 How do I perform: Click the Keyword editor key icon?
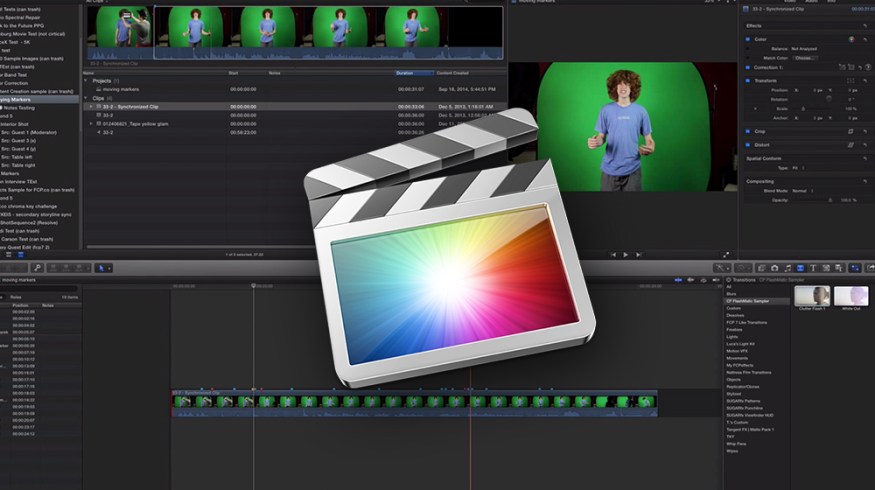point(37,268)
